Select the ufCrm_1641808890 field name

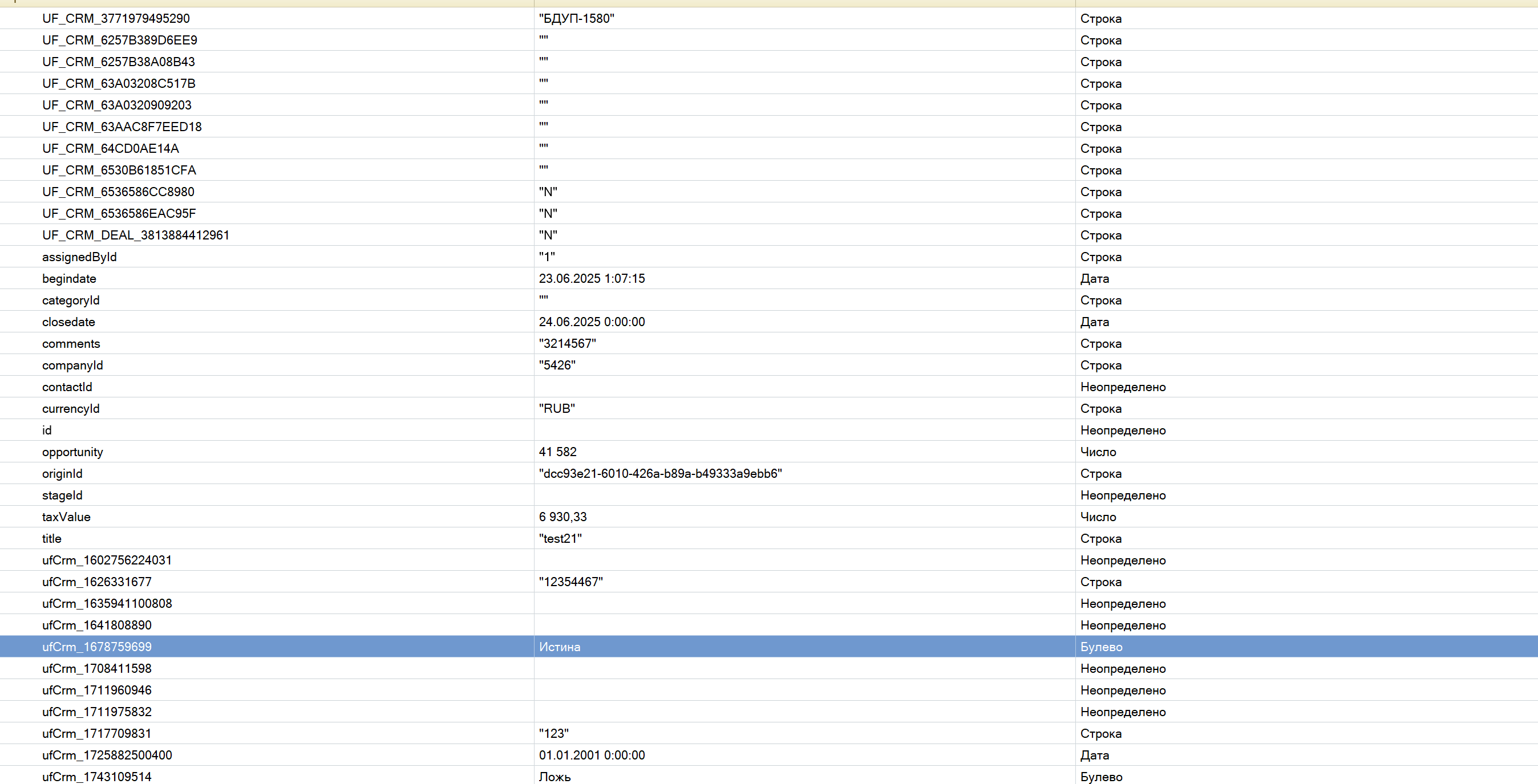point(97,625)
